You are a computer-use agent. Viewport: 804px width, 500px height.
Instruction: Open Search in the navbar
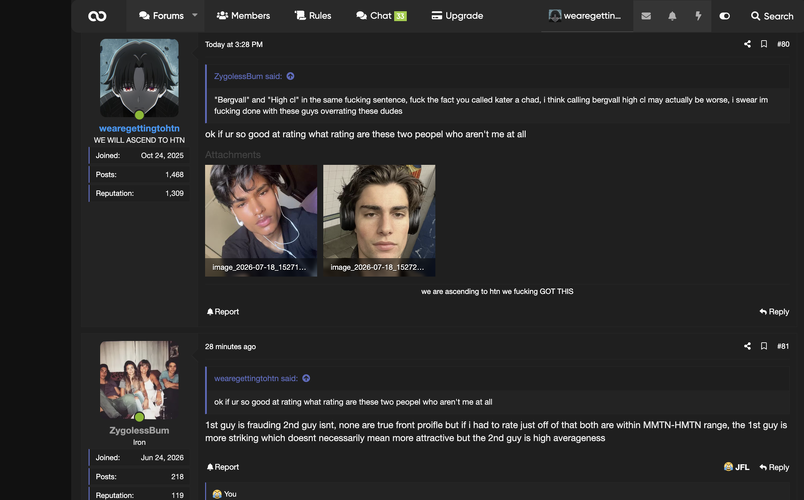tap(772, 16)
